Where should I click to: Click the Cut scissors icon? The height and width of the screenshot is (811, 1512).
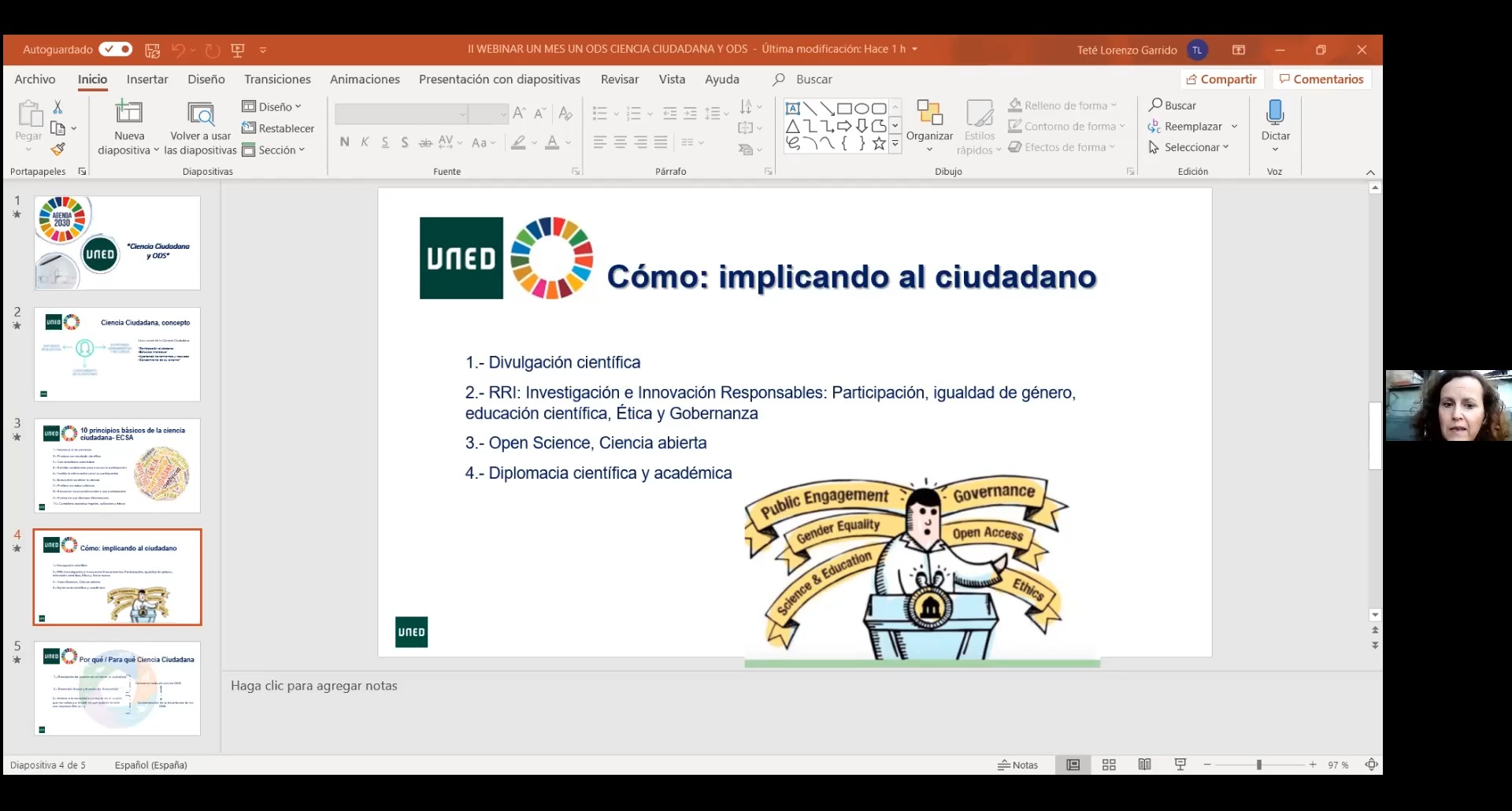coord(57,106)
